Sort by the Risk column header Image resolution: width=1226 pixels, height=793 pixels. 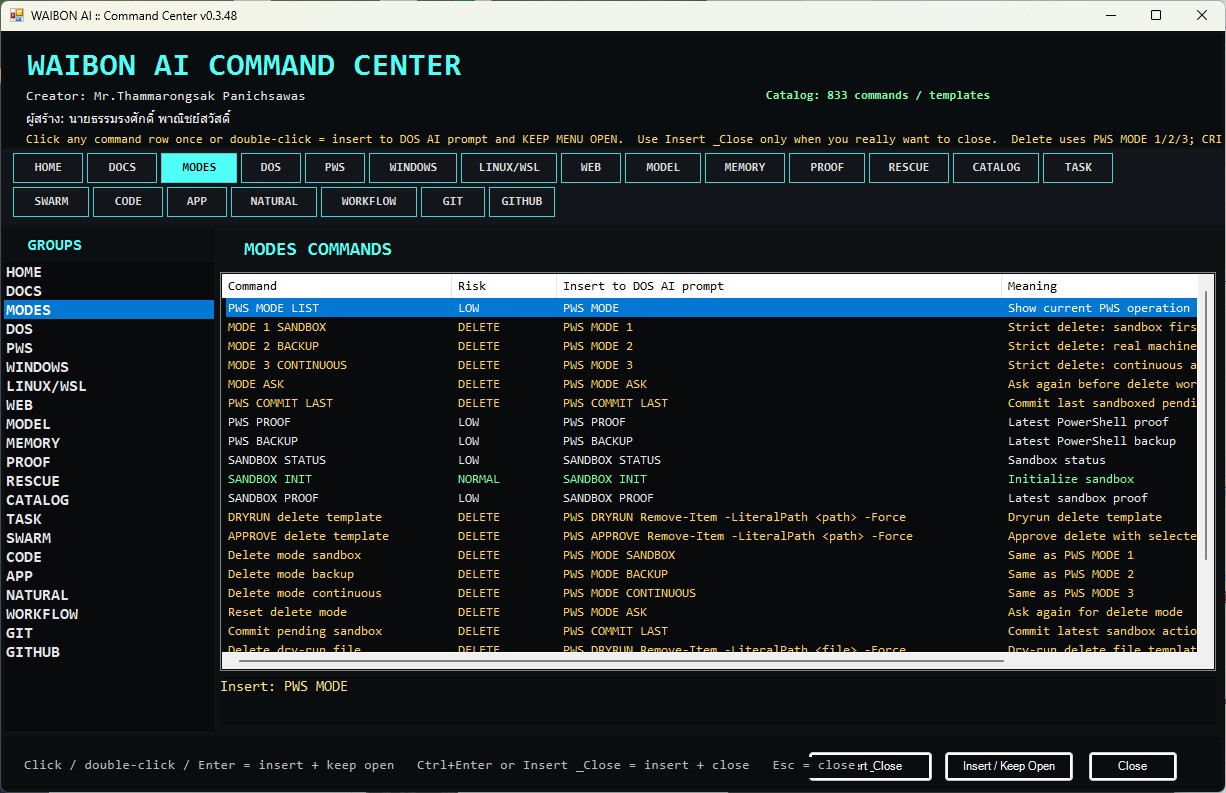[504, 286]
